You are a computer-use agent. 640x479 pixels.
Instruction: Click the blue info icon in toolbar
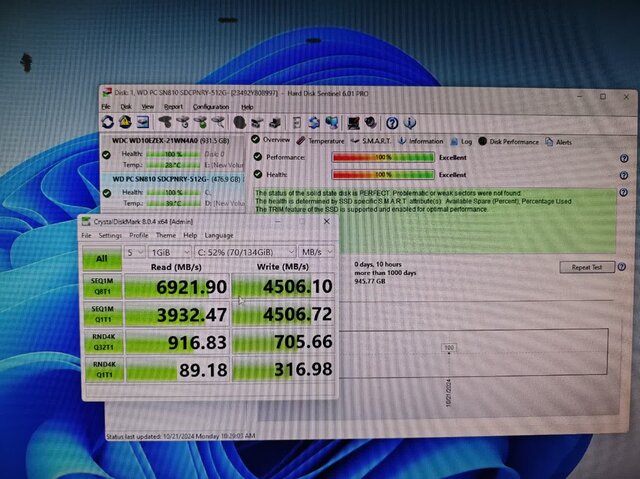pyautogui.click(x=408, y=123)
